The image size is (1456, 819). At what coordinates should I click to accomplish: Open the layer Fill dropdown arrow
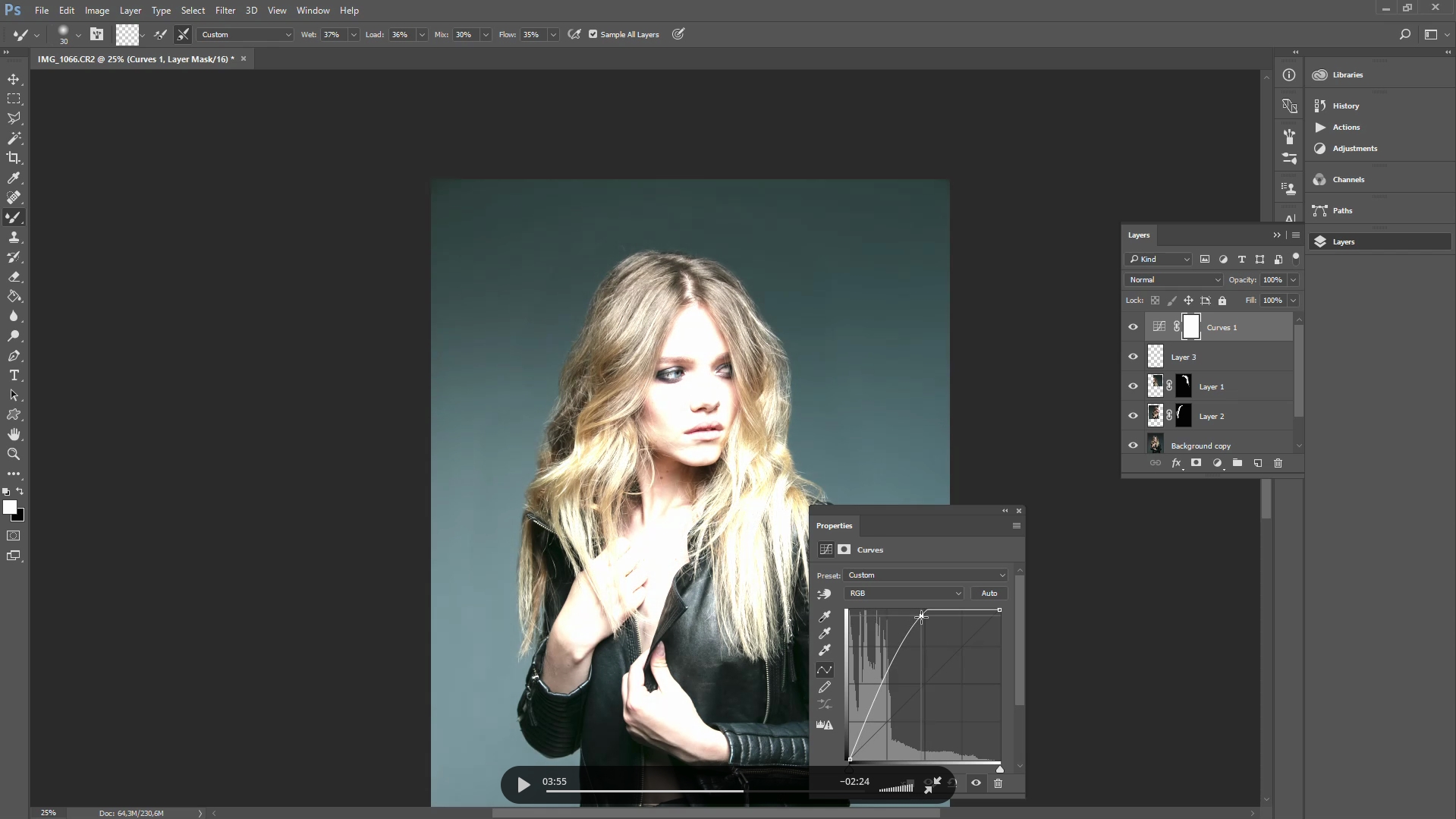1293,301
